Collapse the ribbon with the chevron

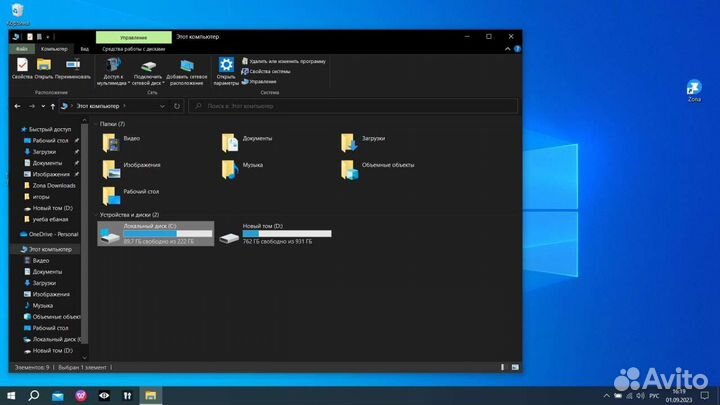click(x=507, y=49)
